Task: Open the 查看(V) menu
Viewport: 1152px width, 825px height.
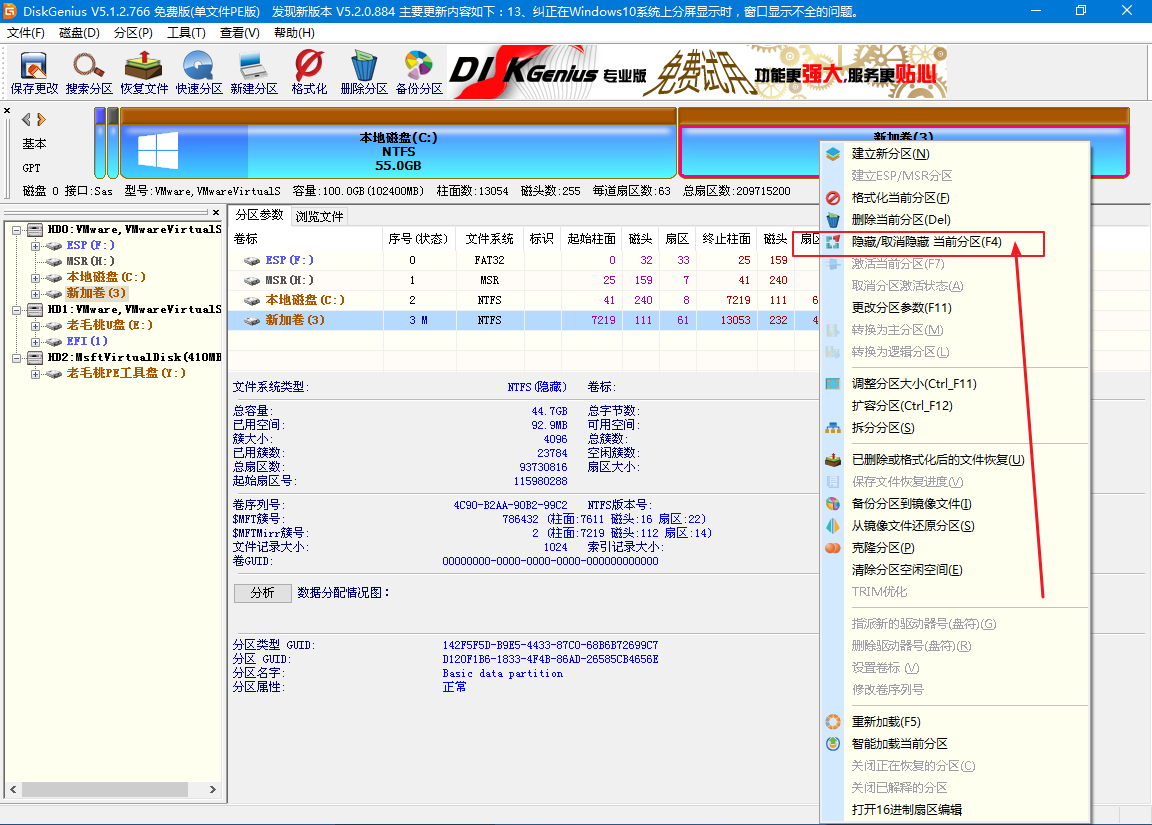Action: [240, 33]
